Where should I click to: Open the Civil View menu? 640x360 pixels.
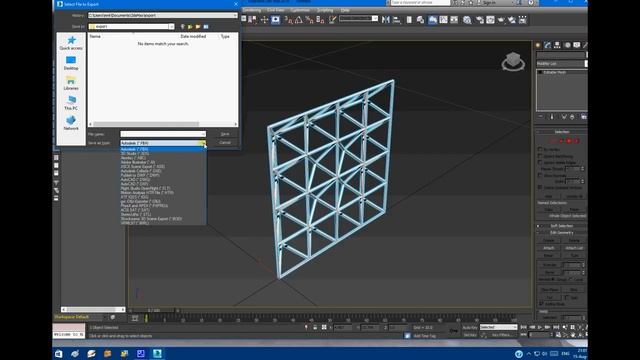[x=276, y=10]
